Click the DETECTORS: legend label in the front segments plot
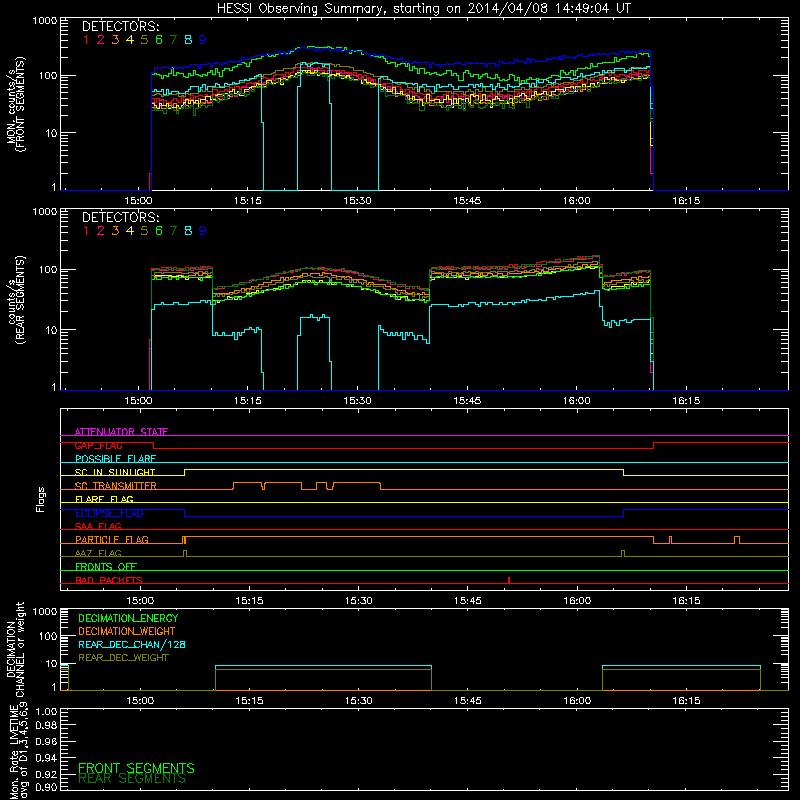Screen dimensions: 800x800 point(120,27)
